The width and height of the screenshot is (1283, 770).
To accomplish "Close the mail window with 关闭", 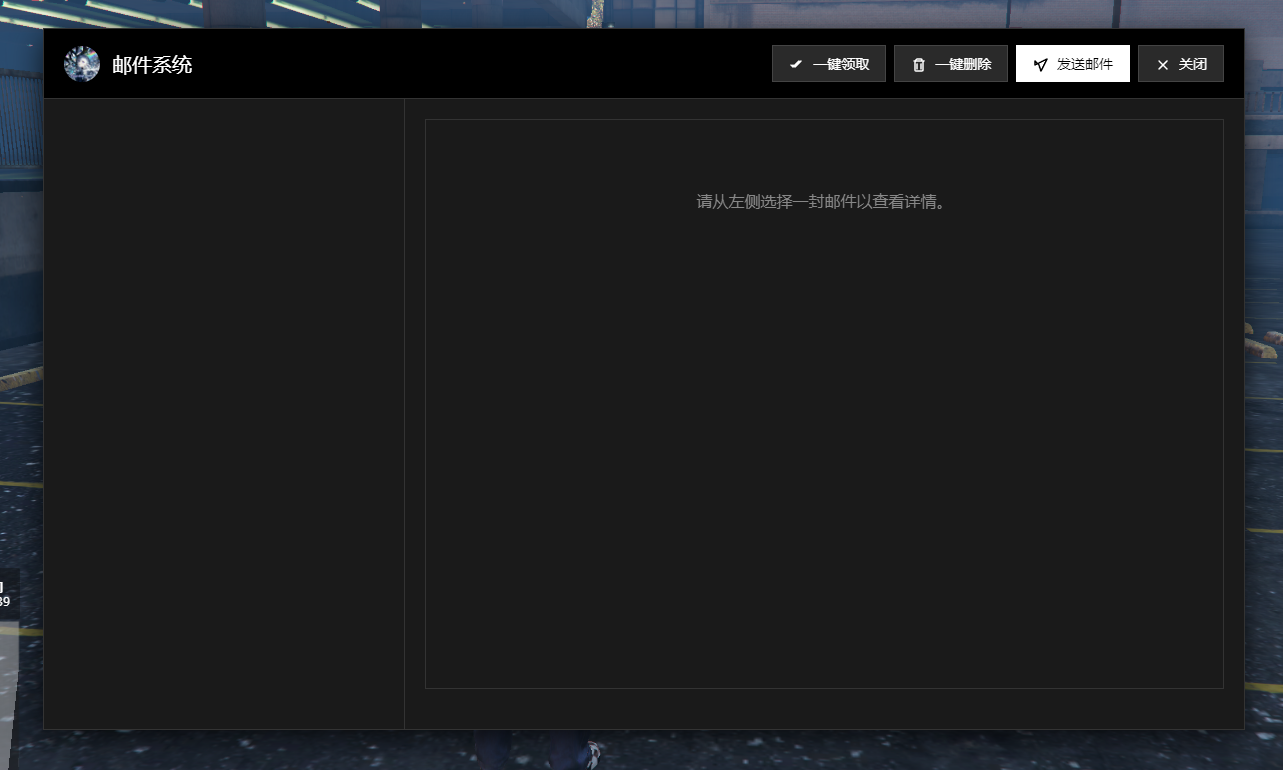I will click(1180, 64).
